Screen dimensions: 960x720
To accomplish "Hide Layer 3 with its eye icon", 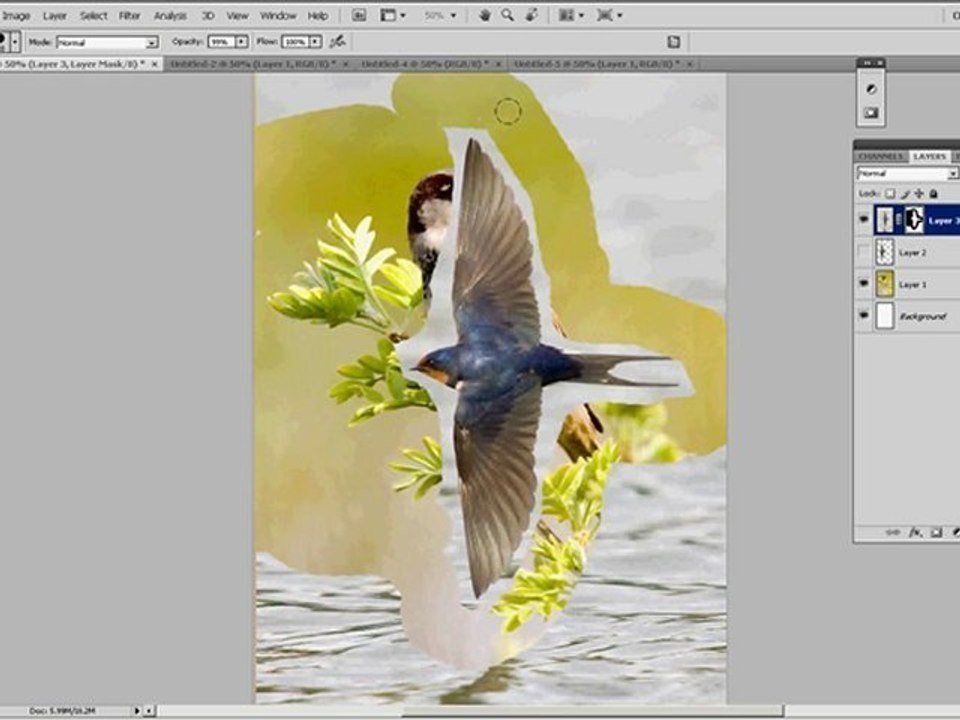I will click(864, 219).
